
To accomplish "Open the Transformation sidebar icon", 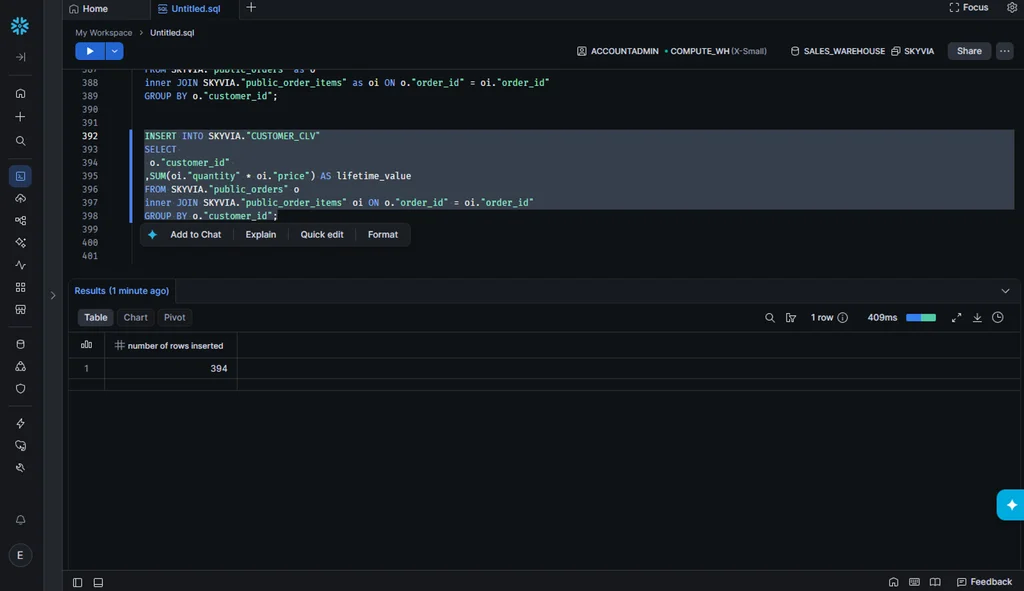I will click(x=20, y=221).
